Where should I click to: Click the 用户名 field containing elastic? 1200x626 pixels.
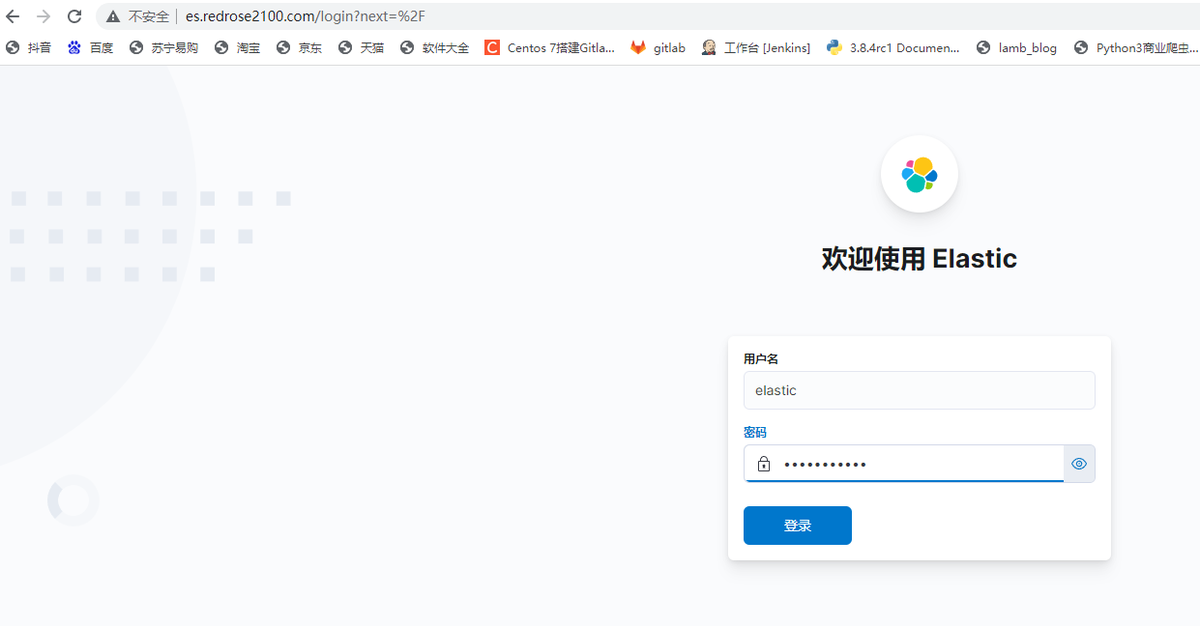919,390
